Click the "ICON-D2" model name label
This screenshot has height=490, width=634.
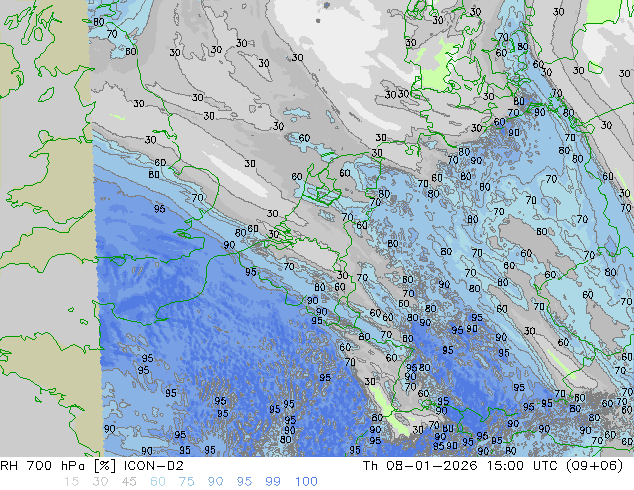click(x=154, y=466)
